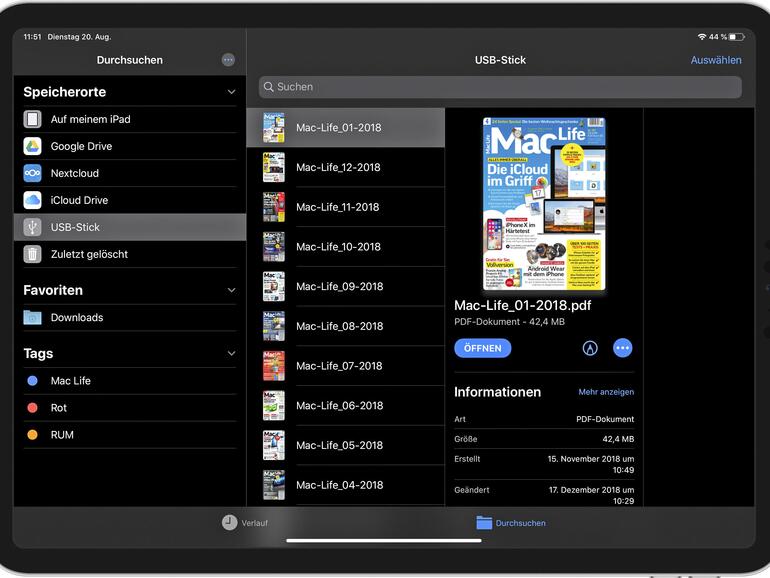Viewport: 770px width, 578px height.
Task: Click the Mac-Life_08-2018 file name
Action: click(339, 327)
